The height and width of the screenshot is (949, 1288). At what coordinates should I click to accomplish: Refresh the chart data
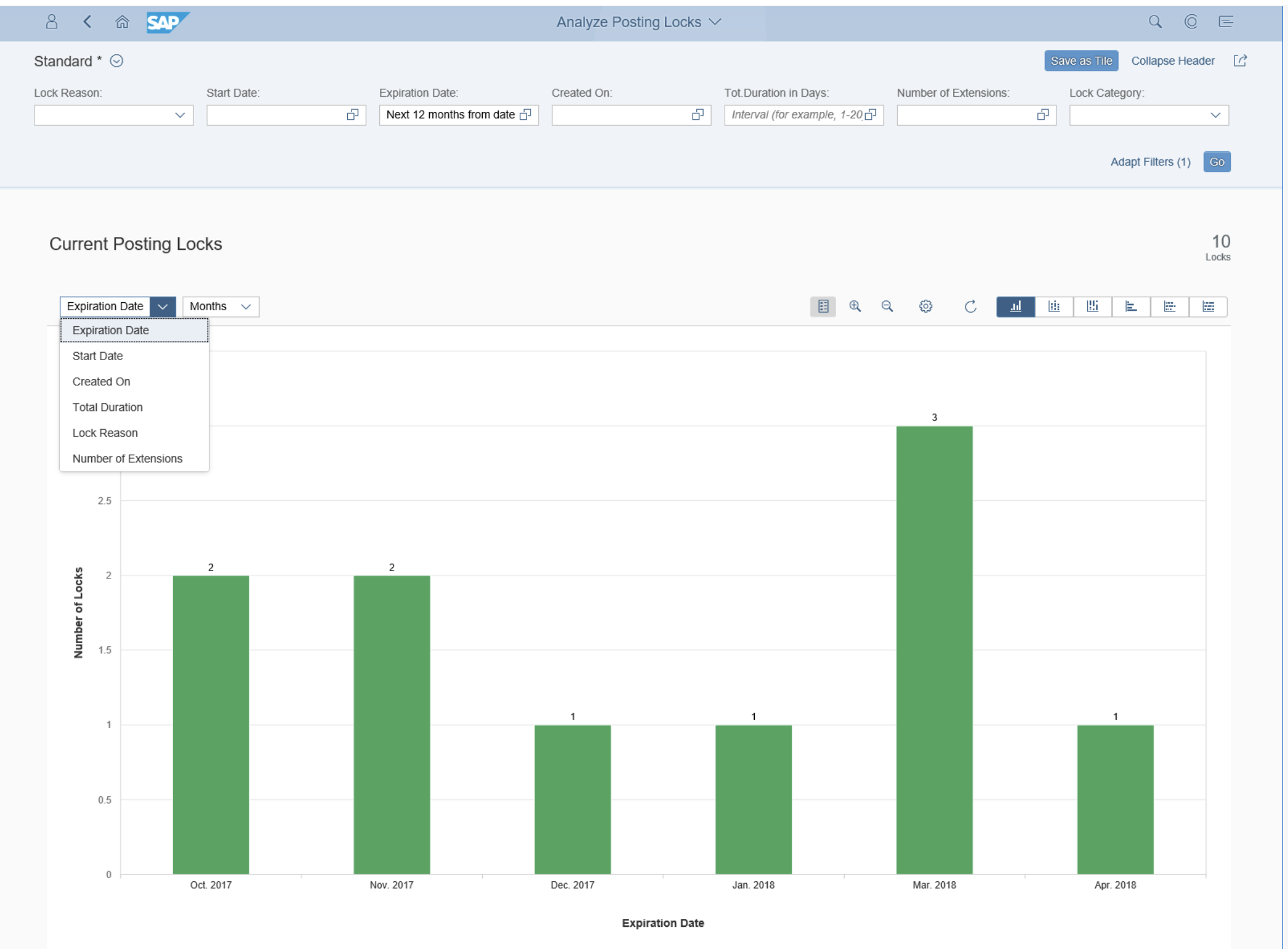tap(970, 306)
